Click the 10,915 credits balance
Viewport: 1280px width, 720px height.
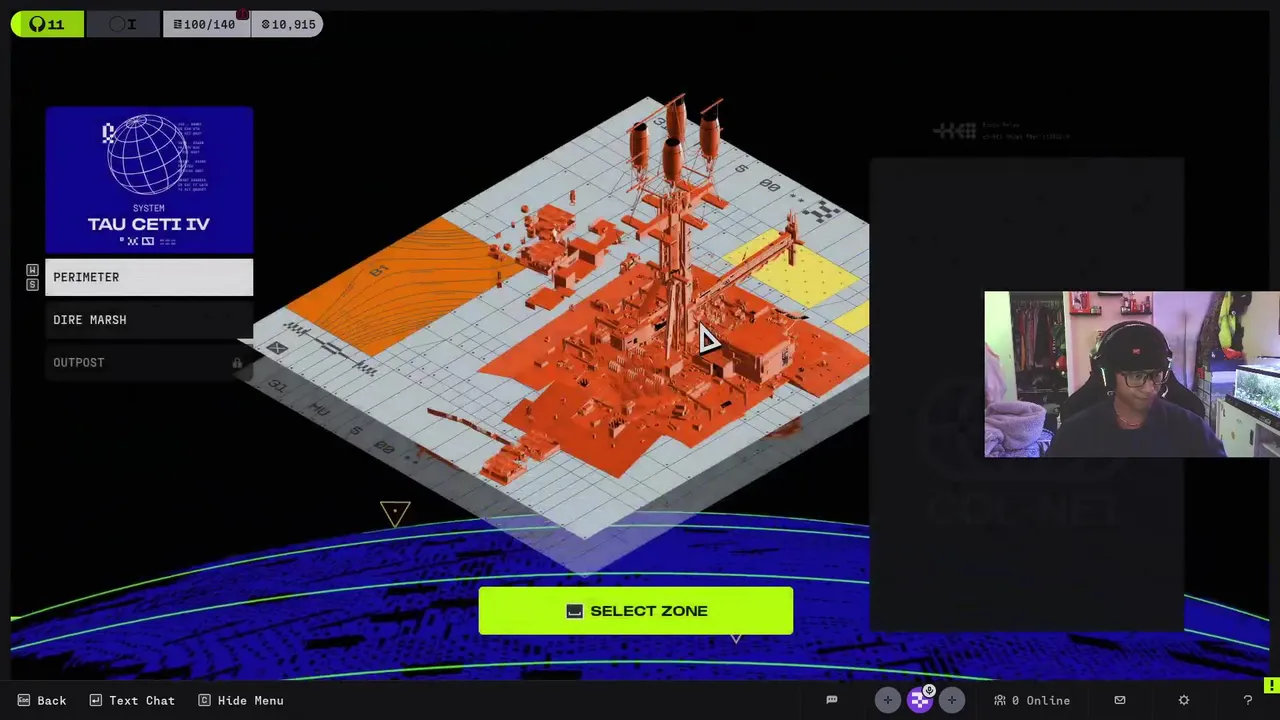[288, 24]
